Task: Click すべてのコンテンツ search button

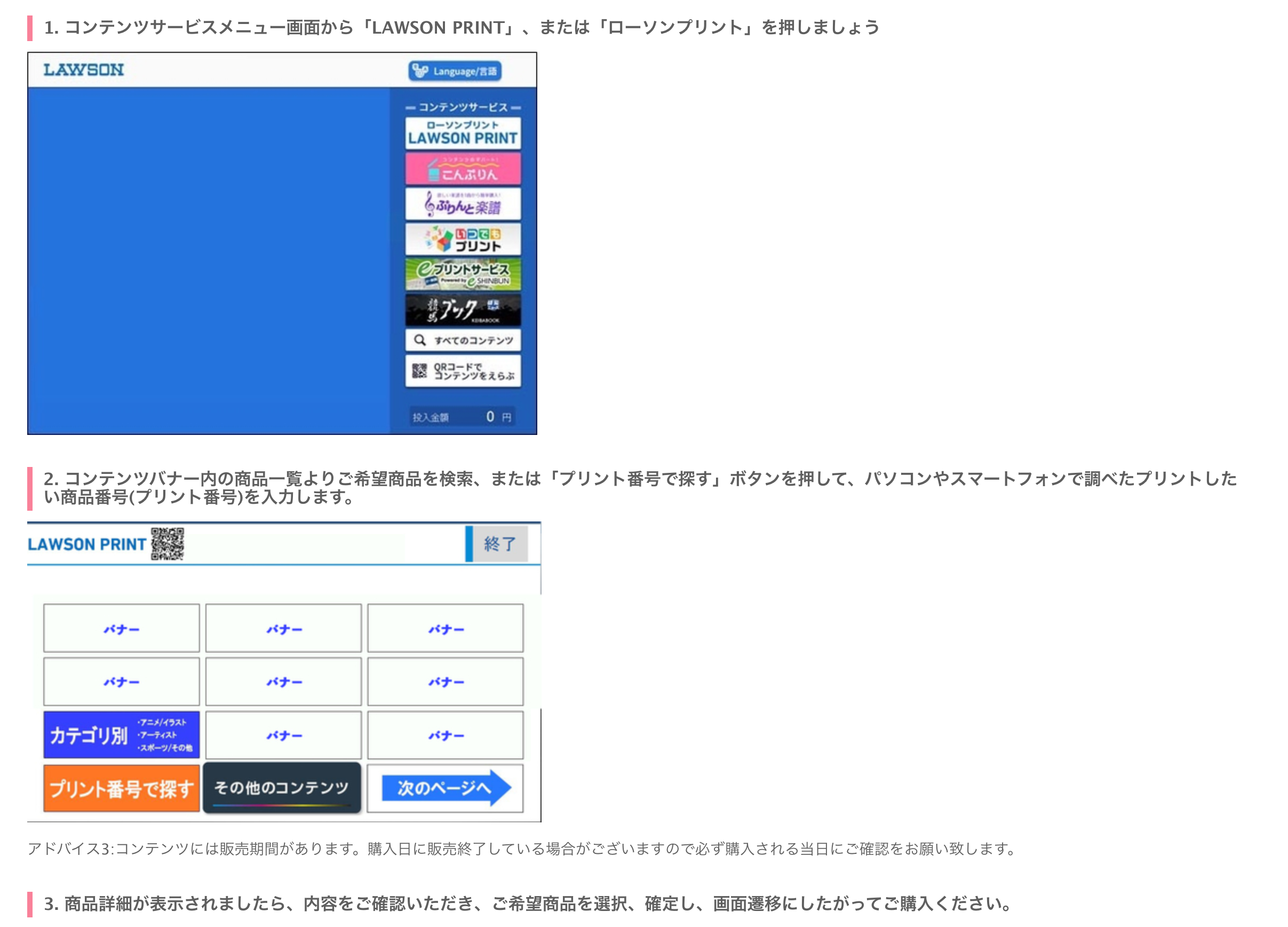Action: (462, 340)
